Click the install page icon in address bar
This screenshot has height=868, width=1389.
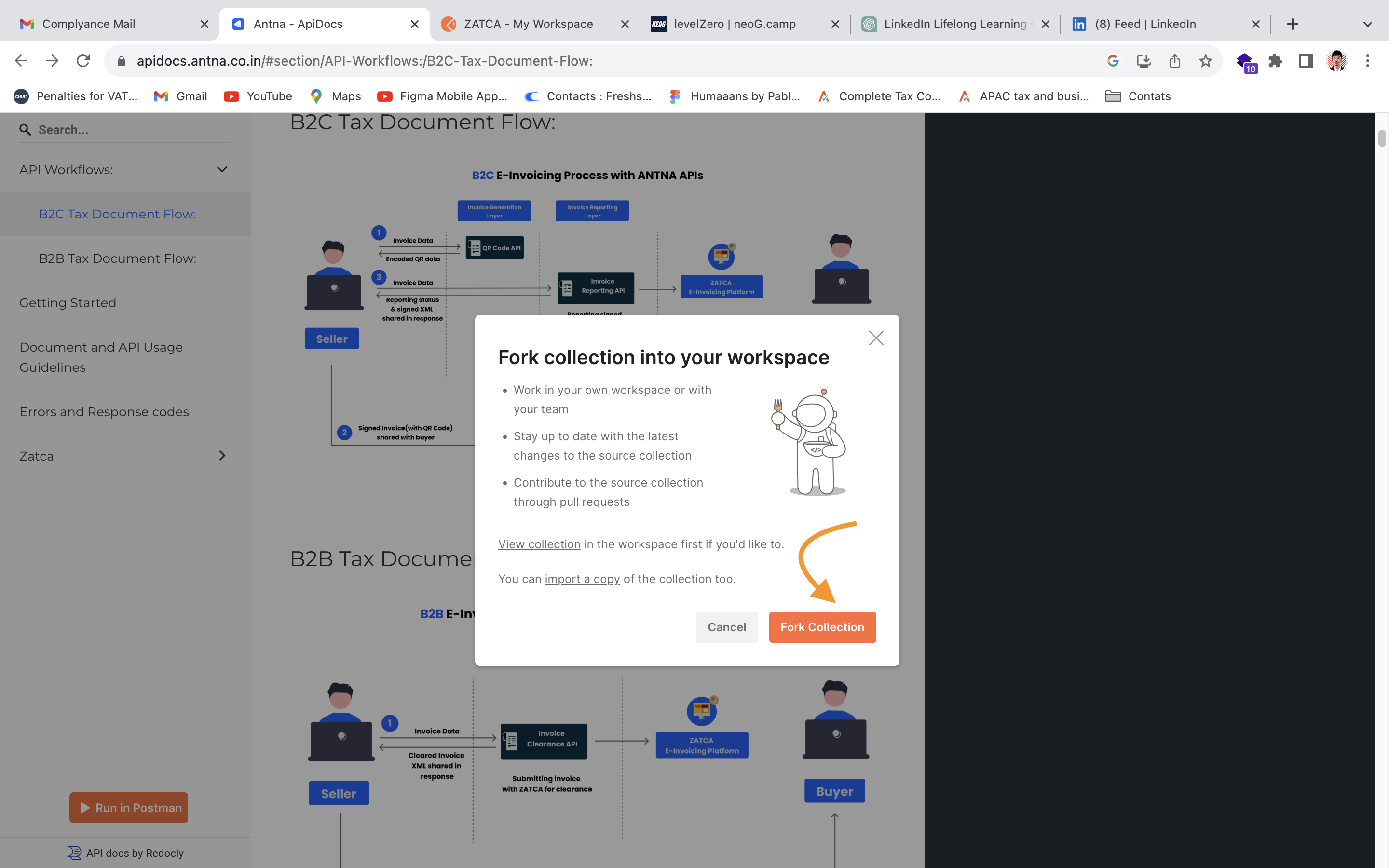[1144, 60]
